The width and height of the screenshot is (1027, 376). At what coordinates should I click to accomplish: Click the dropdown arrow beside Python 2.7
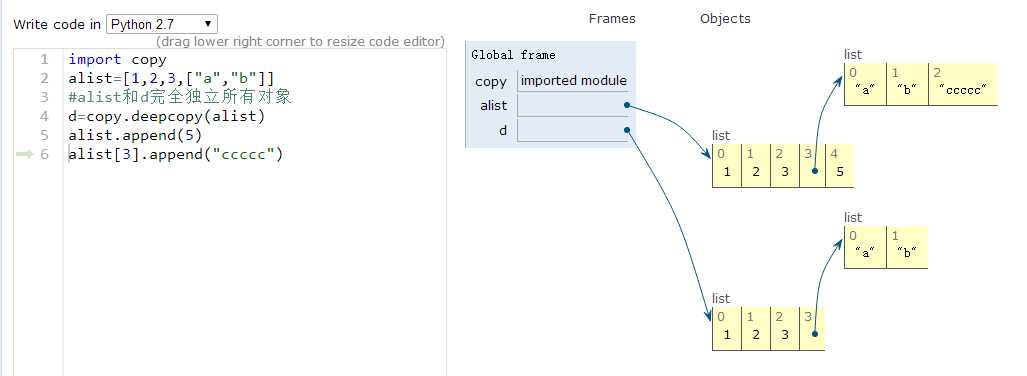point(208,24)
